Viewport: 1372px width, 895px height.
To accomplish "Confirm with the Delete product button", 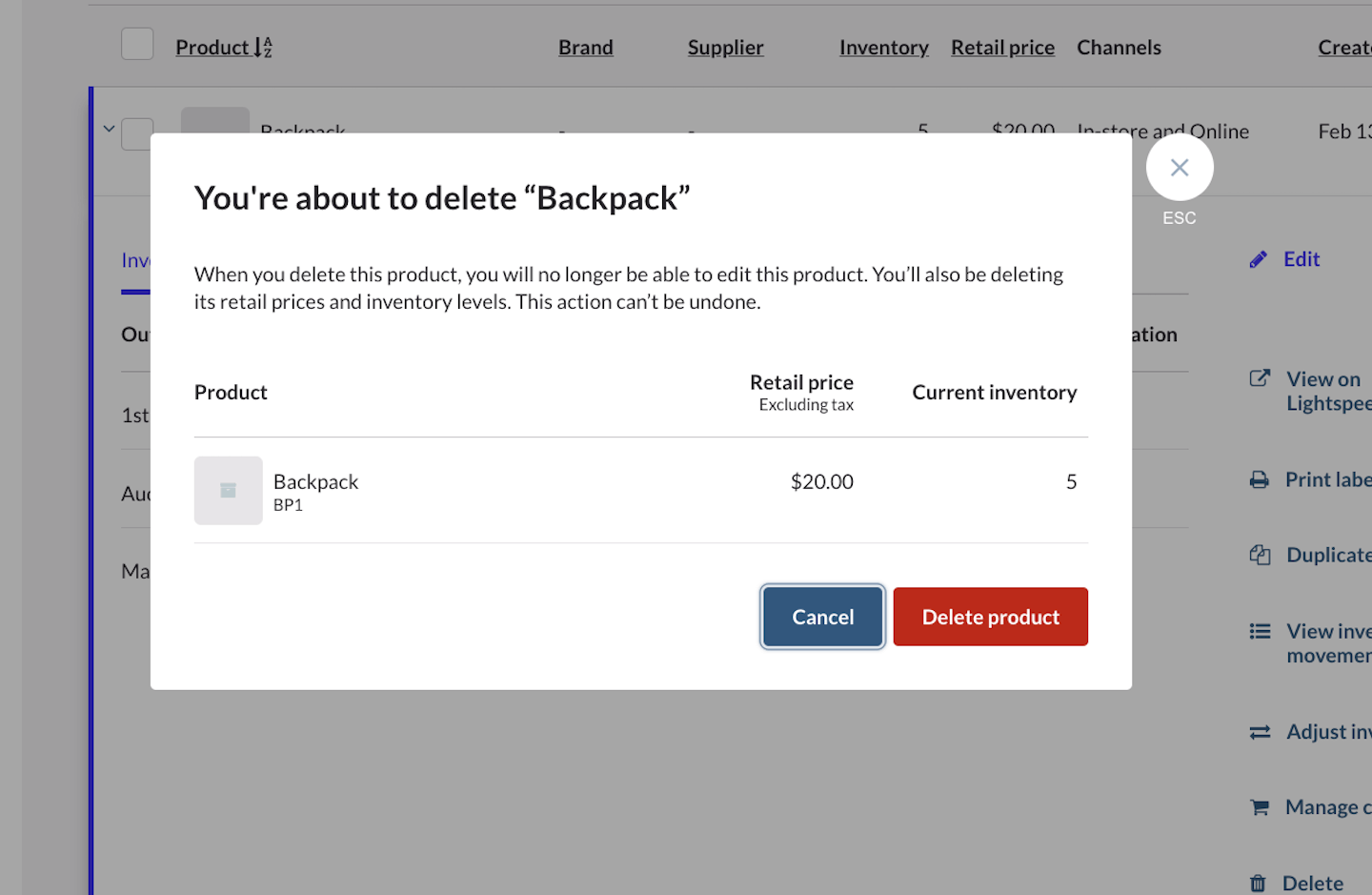I will (x=990, y=617).
